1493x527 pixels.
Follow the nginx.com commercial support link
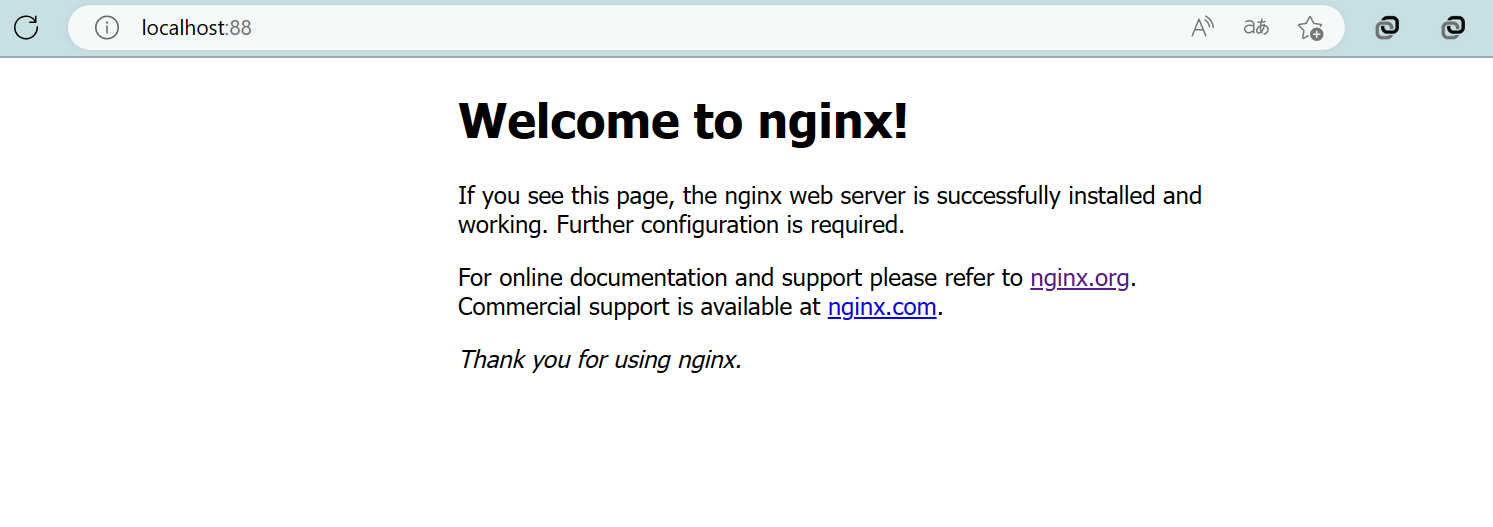point(882,306)
